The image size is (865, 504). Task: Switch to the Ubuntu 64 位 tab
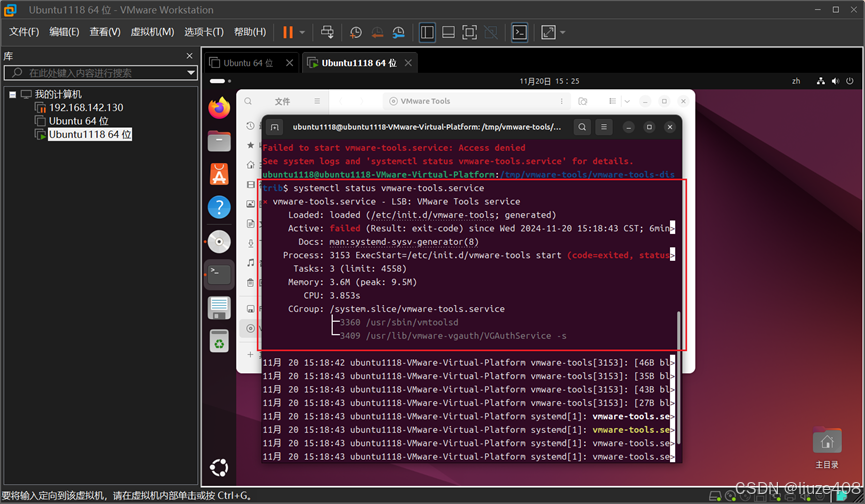pyautogui.click(x=248, y=63)
